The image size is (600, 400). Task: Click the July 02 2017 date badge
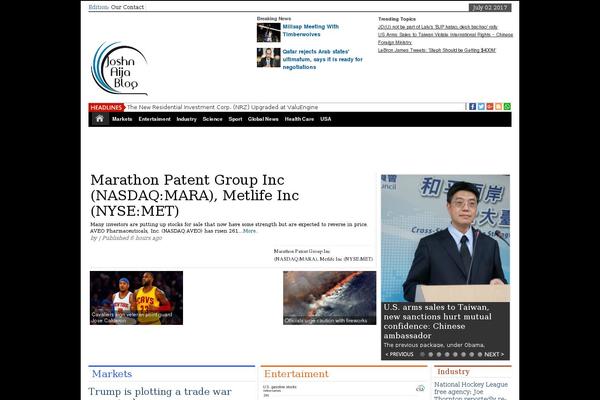[490, 8]
